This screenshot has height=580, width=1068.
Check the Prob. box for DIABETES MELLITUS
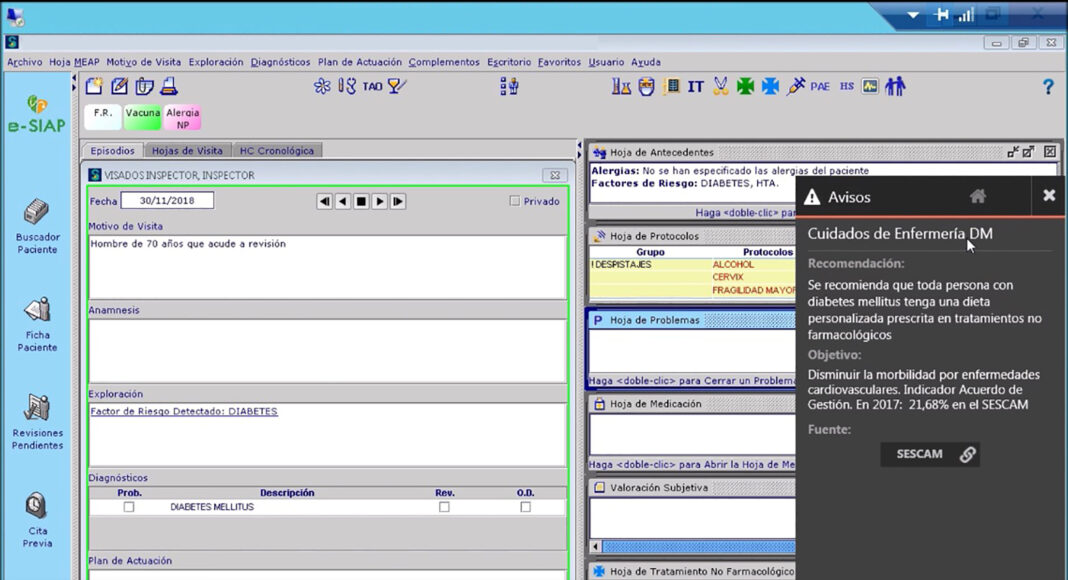click(x=128, y=507)
